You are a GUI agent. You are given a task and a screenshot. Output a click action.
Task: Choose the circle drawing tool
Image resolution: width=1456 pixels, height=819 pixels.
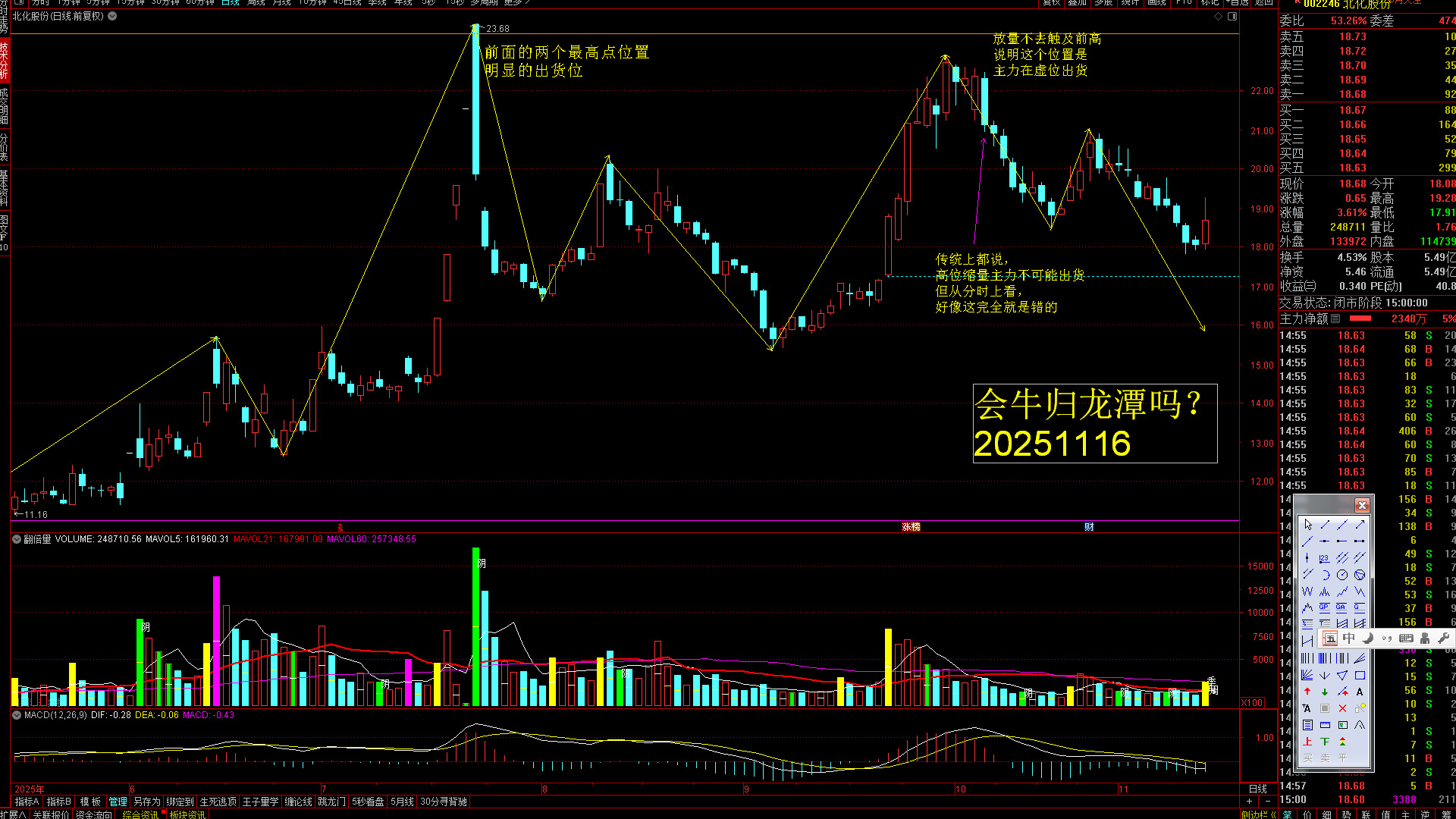click(x=1342, y=575)
